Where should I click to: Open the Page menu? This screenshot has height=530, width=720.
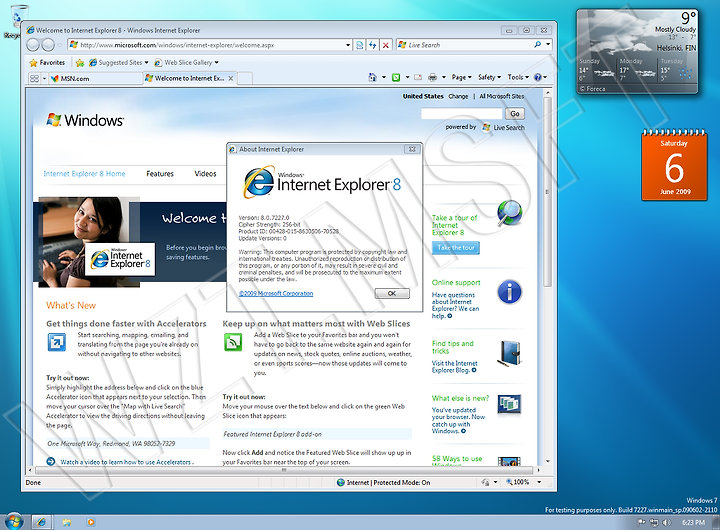(461, 77)
